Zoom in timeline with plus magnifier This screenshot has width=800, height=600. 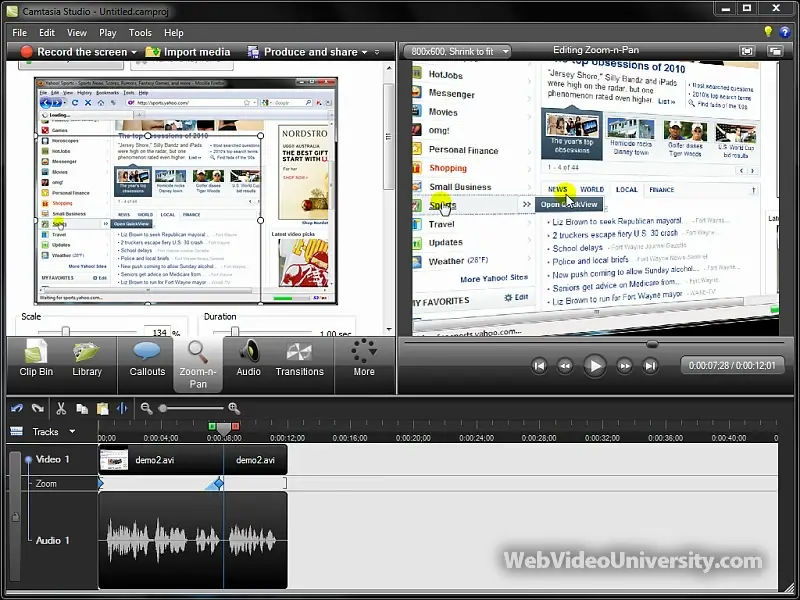click(234, 408)
